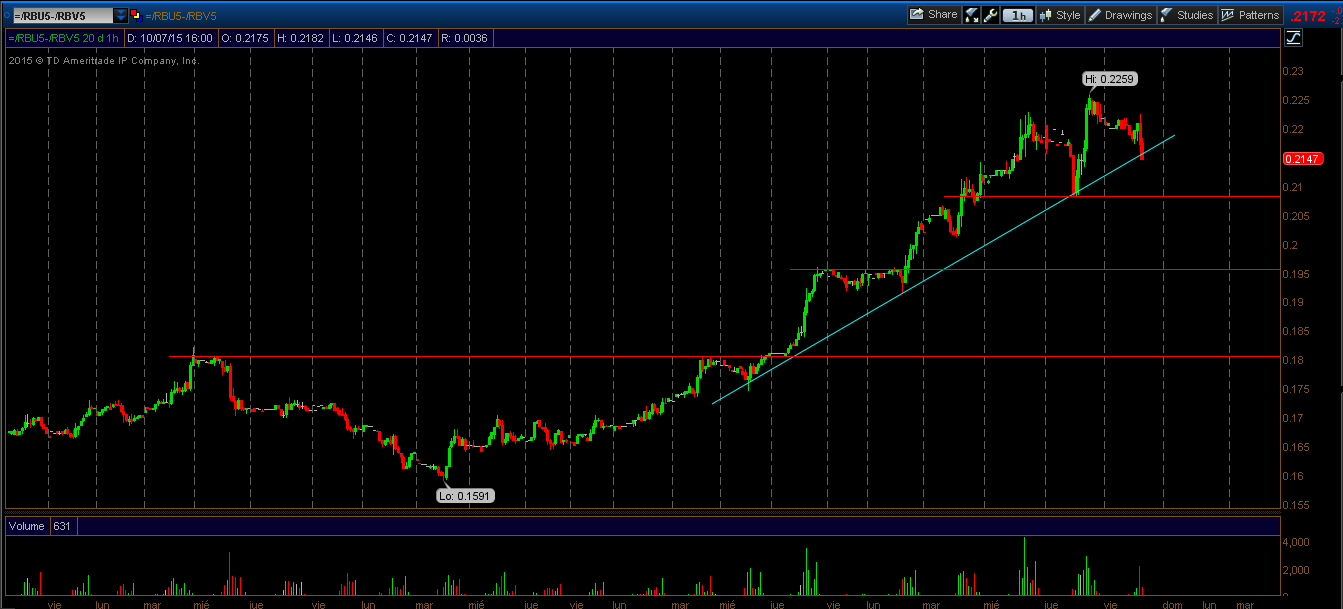Click the volume value 631

click(x=61, y=525)
